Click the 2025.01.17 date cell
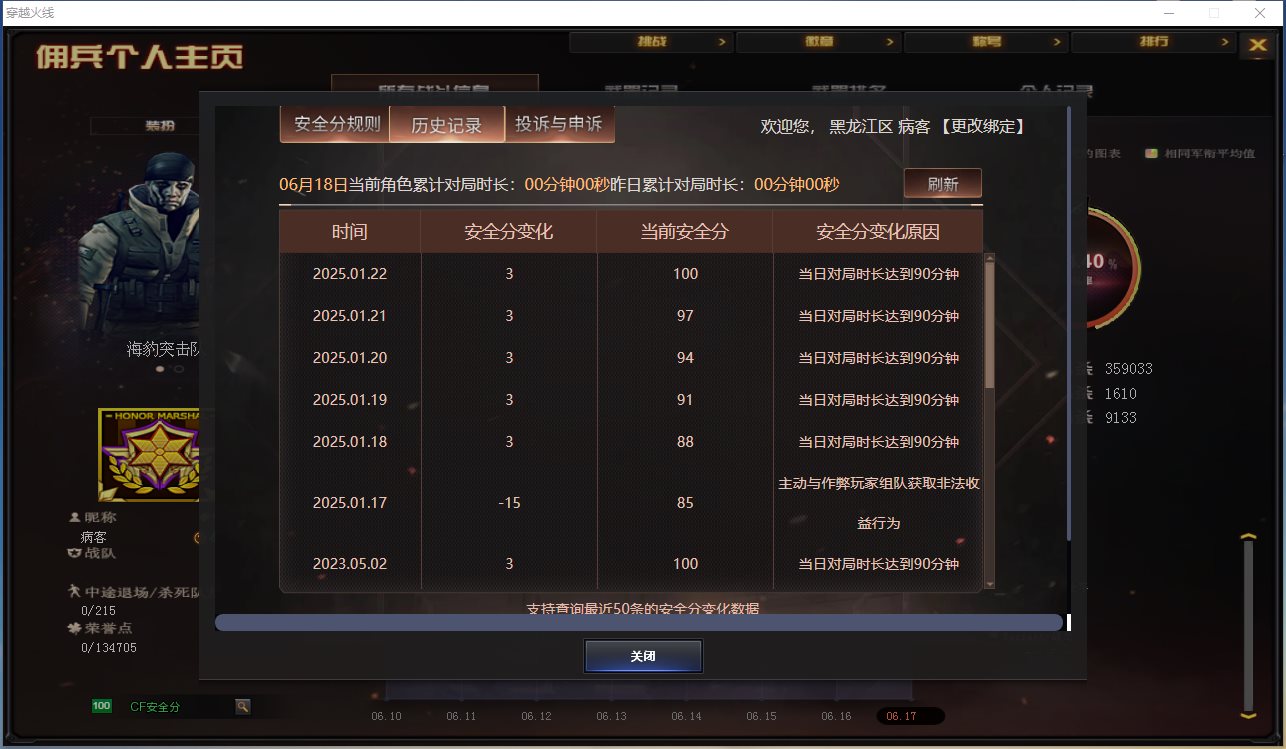1286x749 pixels. tap(350, 503)
